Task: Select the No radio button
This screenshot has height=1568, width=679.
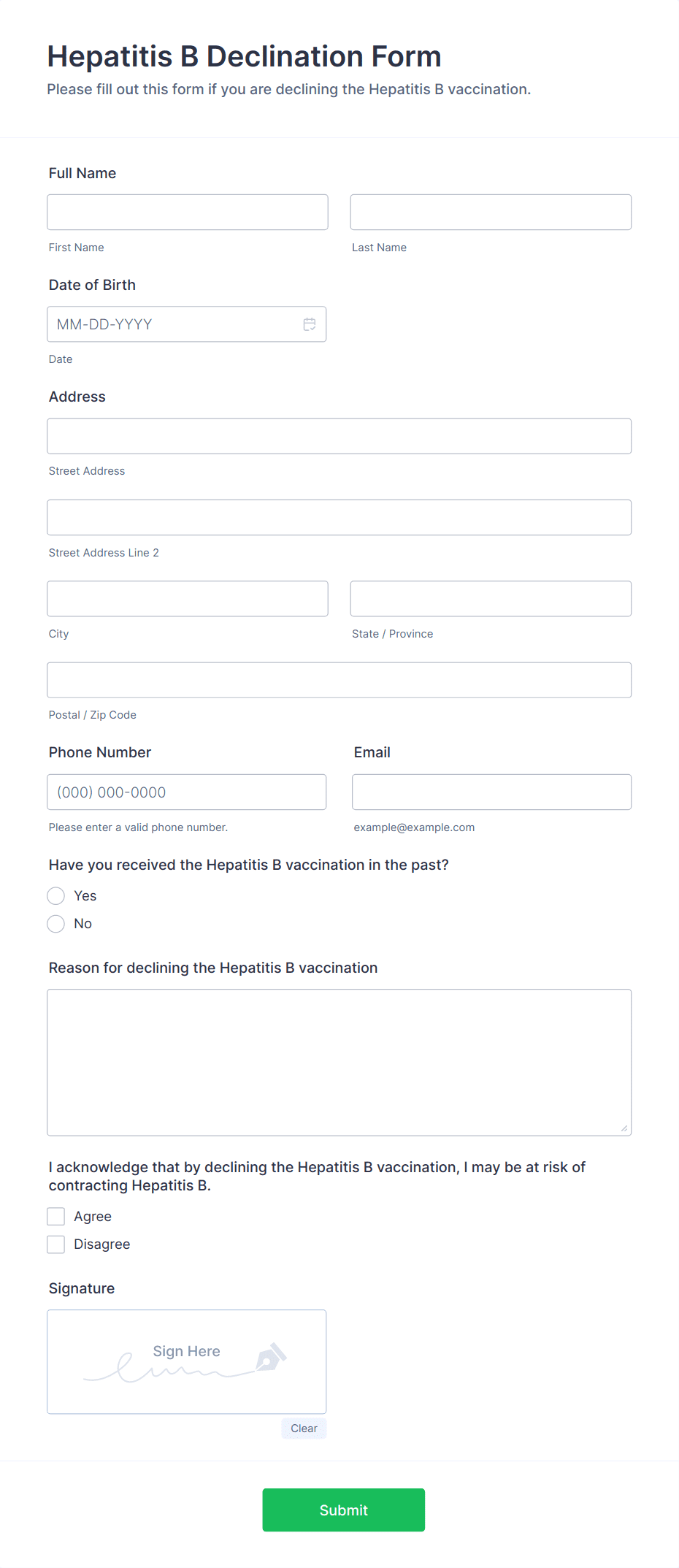Action: coord(55,923)
